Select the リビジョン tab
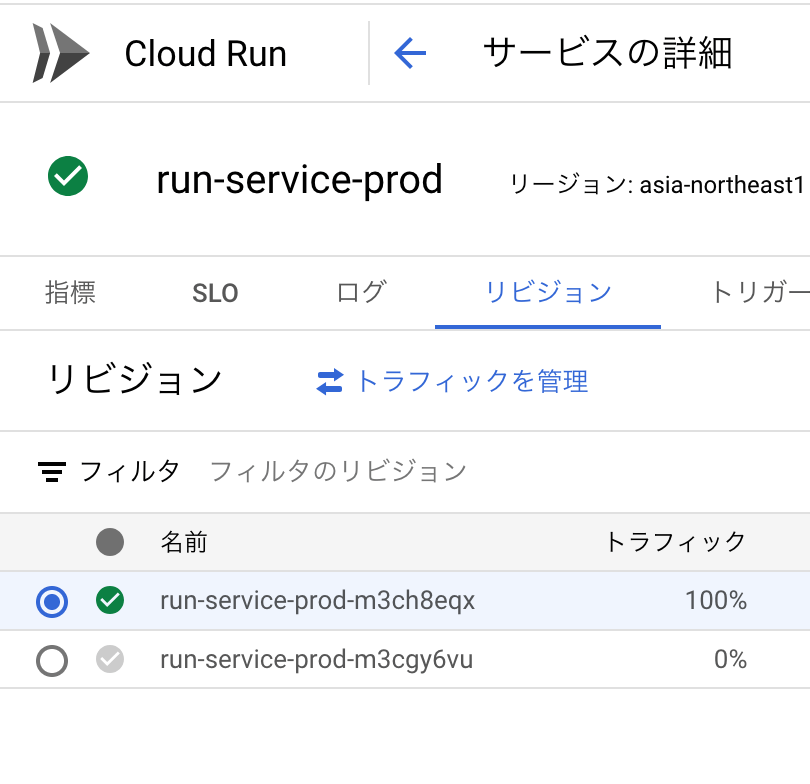The image size is (810, 784). click(x=548, y=292)
